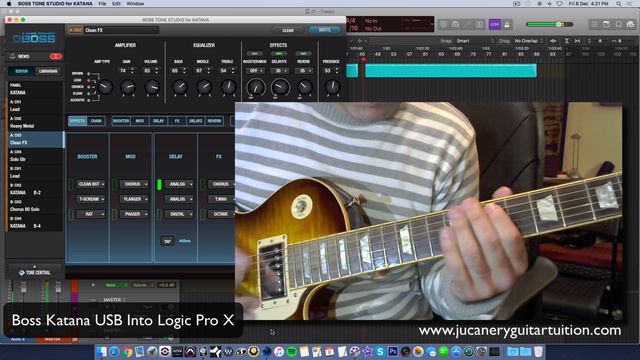This screenshot has width=640, height=360.
Task: Open Logic list editors icon
Action: [x=594, y=24]
